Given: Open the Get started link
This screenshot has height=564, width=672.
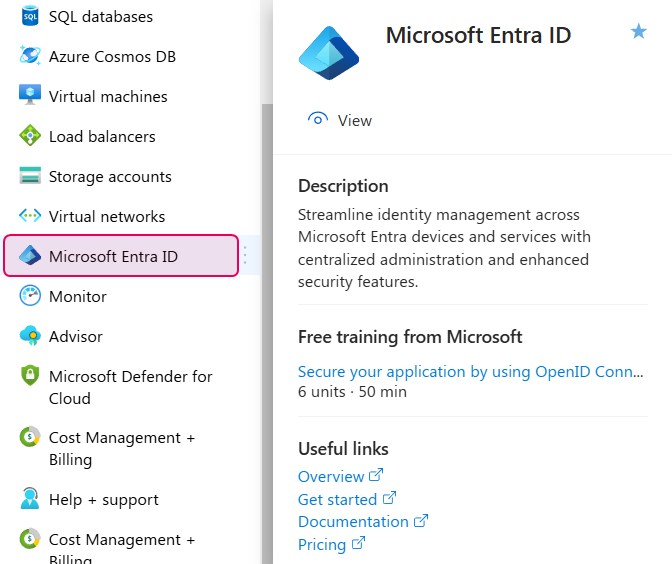Looking at the screenshot, I should point(337,499).
